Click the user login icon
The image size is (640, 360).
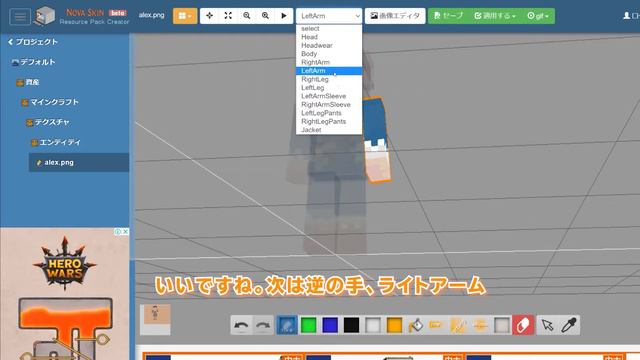pyautogui.click(x=627, y=16)
